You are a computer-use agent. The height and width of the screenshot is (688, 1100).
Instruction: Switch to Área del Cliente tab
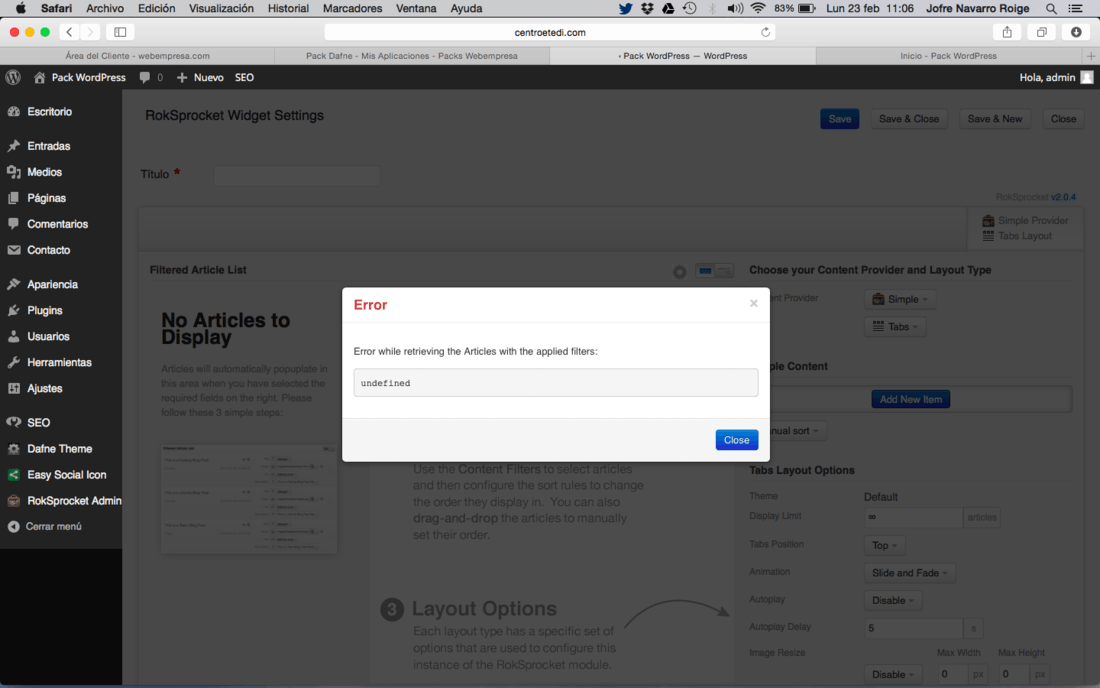tap(138, 56)
